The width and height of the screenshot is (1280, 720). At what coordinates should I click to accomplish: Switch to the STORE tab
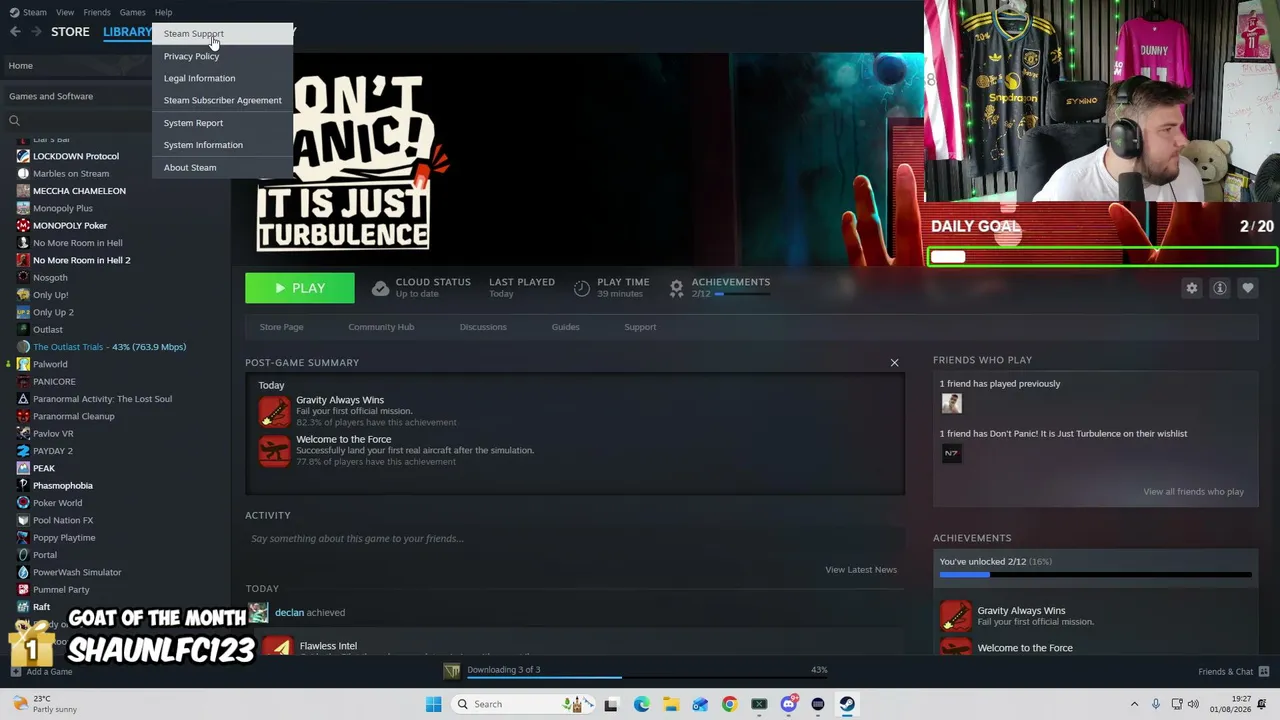(70, 32)
